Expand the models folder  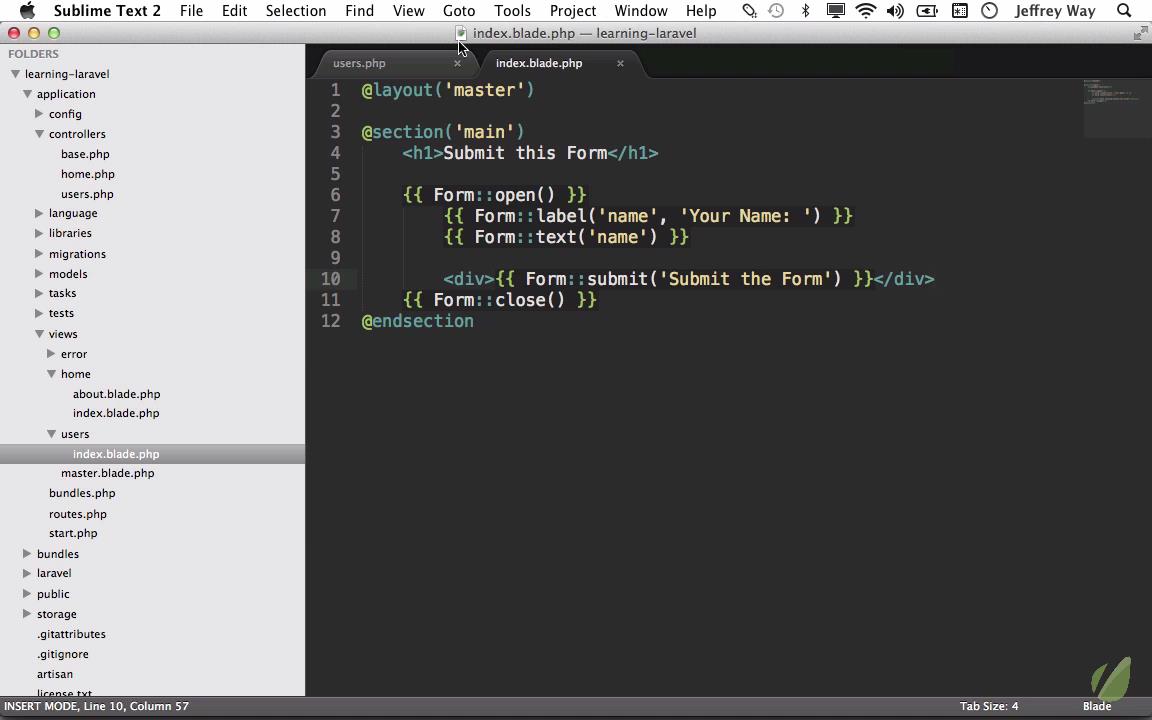coord(39,273)
